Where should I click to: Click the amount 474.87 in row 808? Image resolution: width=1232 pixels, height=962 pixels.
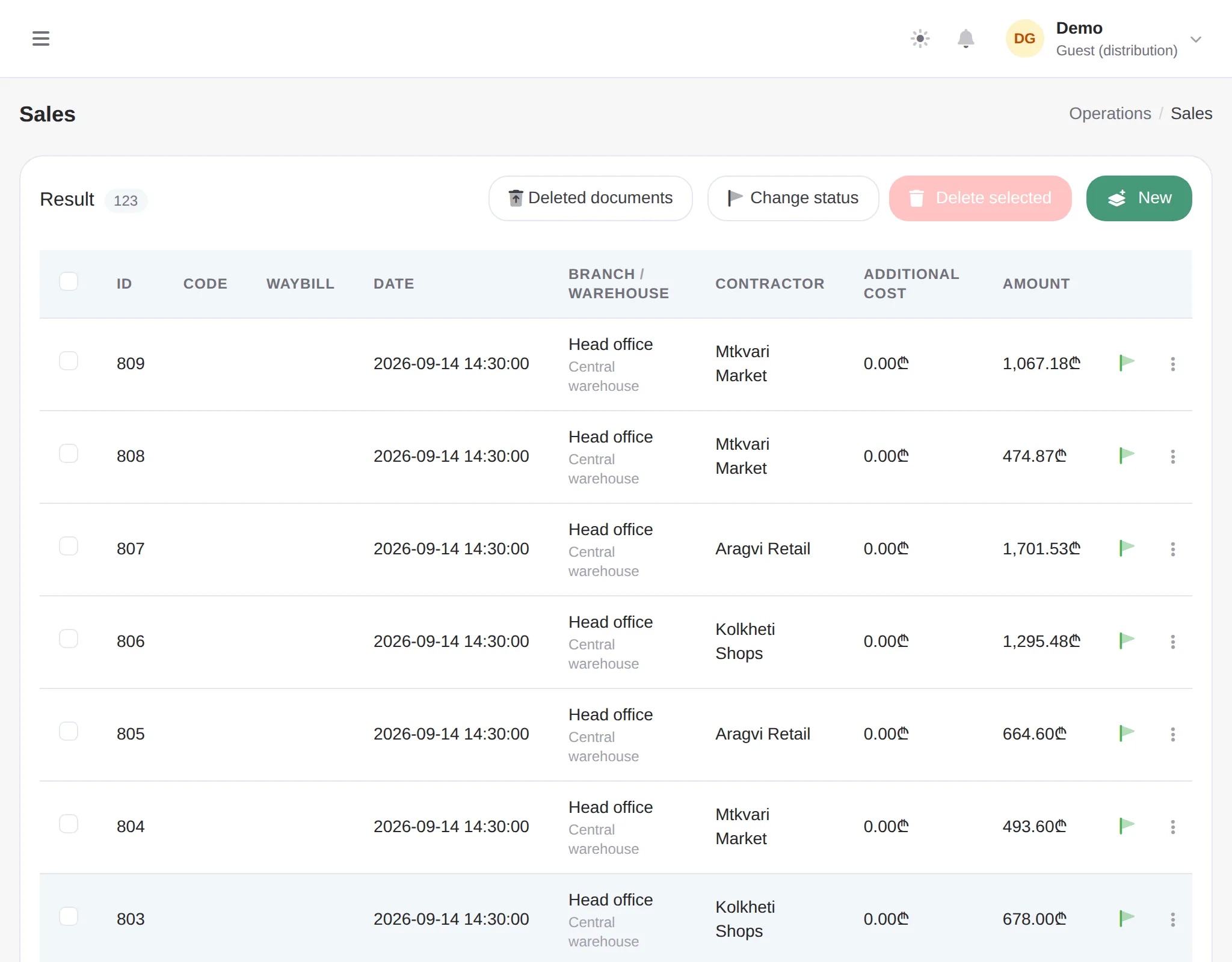(x=1034, y=456)
